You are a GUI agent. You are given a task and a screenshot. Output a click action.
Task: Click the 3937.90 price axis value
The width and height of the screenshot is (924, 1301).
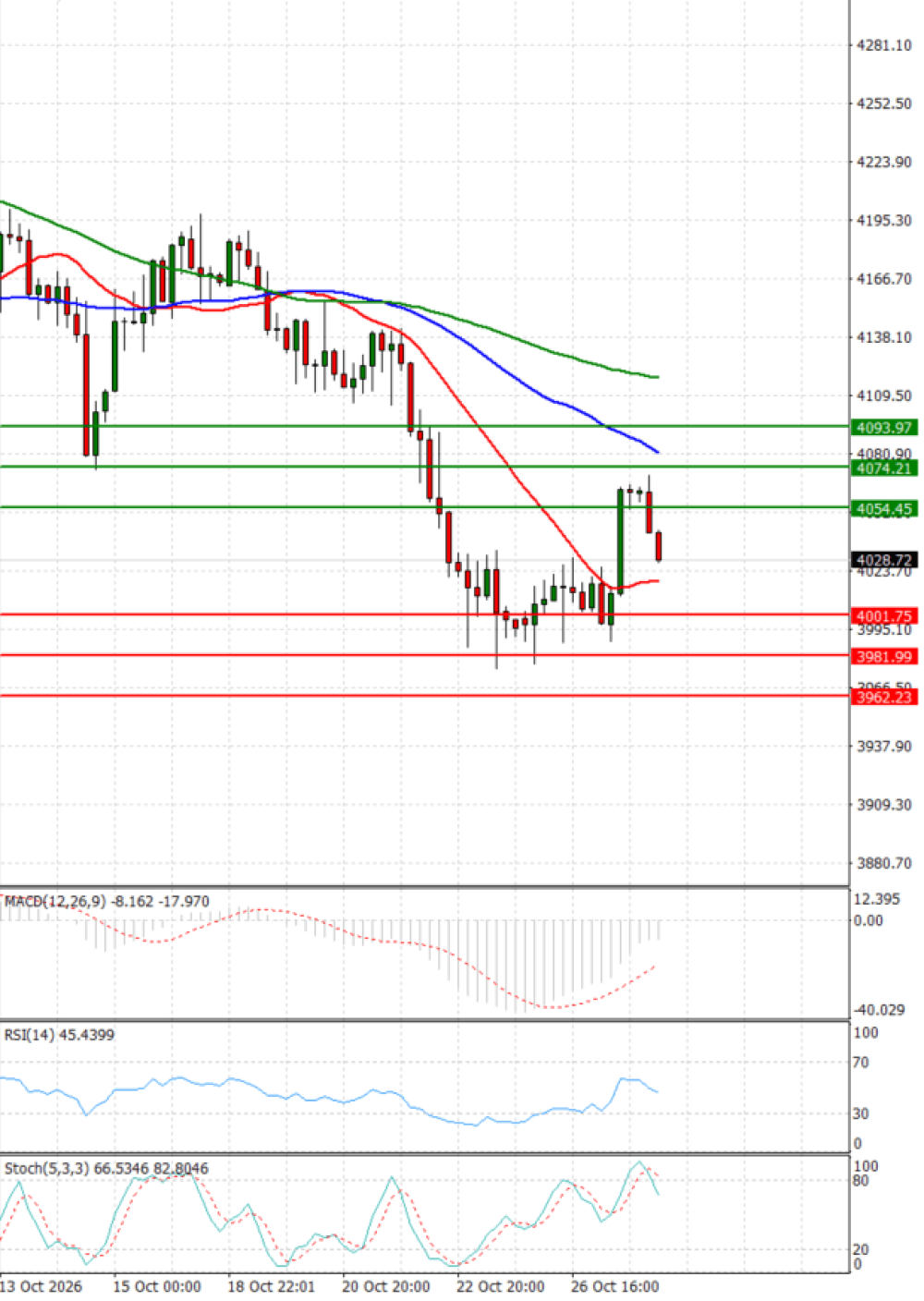pos(884,746)
